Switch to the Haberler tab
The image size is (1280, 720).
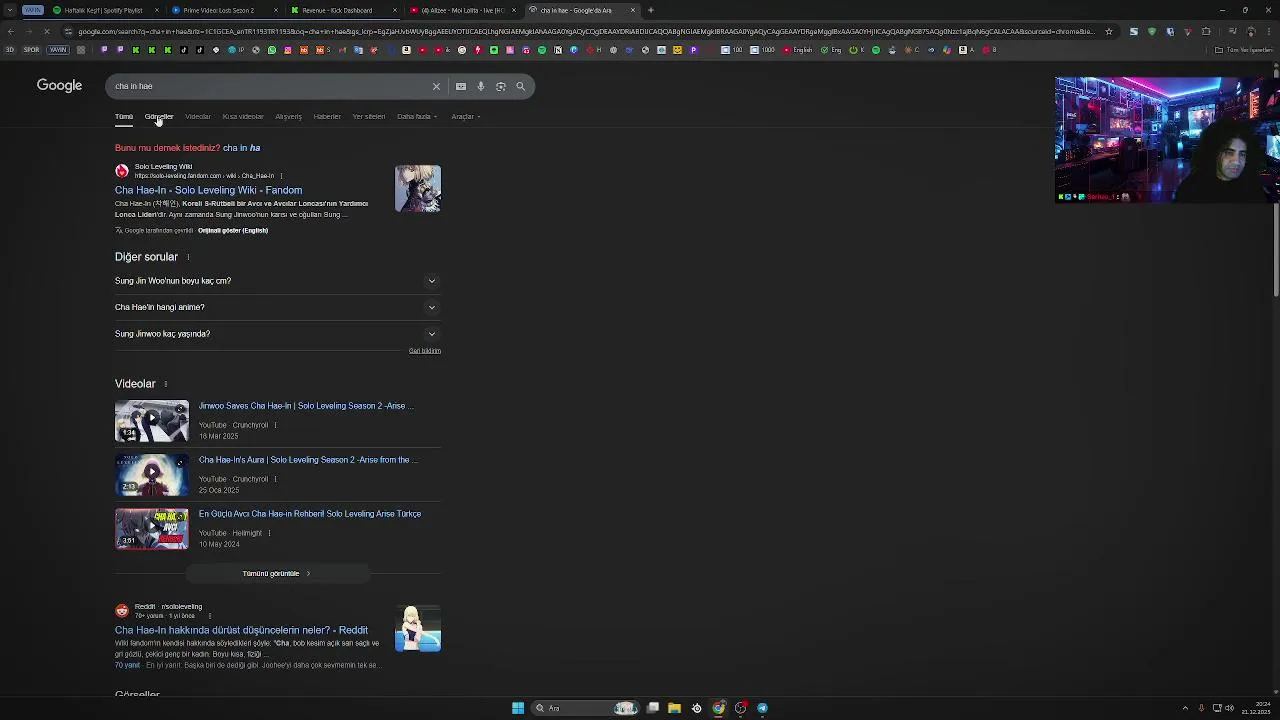tap(327, 116)
